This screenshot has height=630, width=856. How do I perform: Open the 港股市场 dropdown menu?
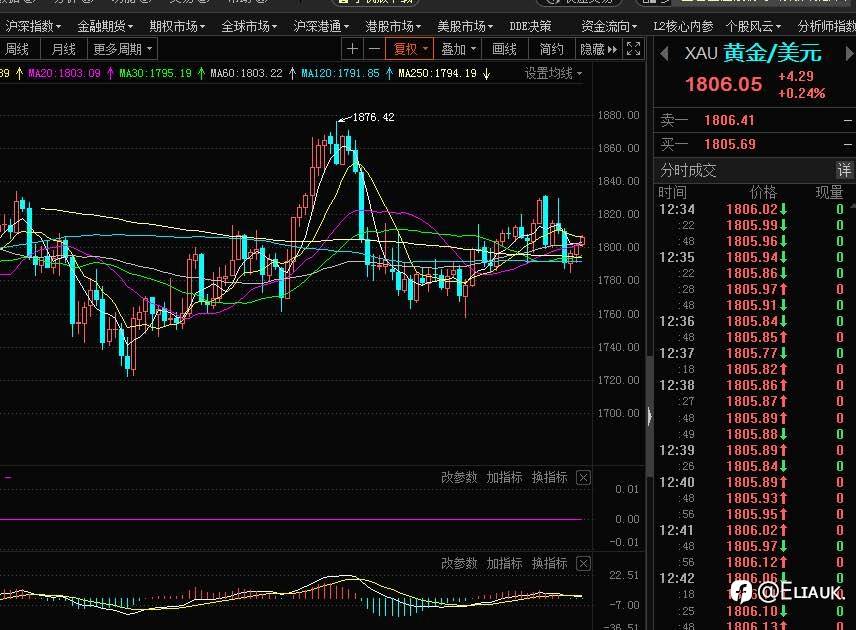click(394, 26)
